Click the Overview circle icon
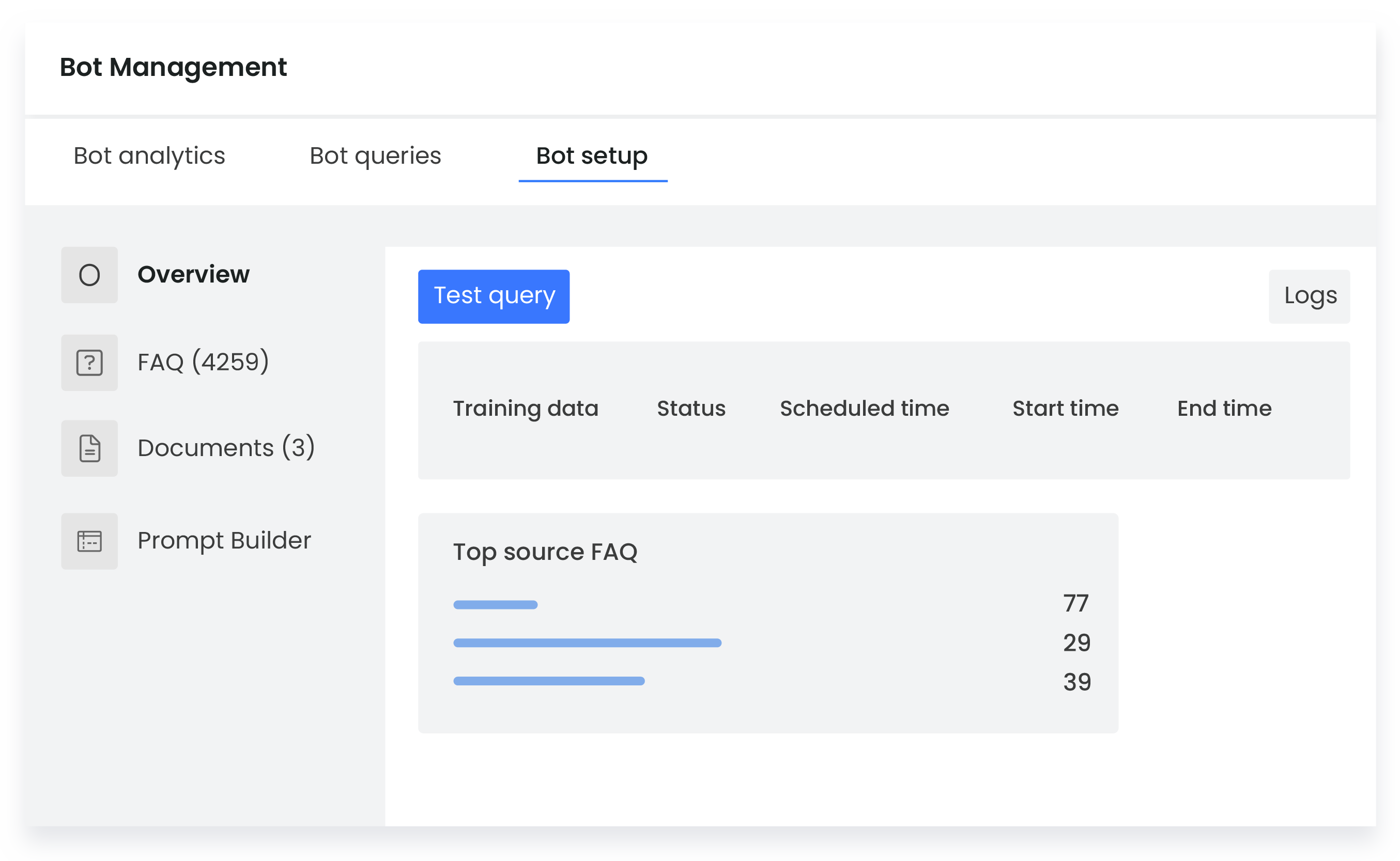 pyautogui.click(x=89, y=275)
